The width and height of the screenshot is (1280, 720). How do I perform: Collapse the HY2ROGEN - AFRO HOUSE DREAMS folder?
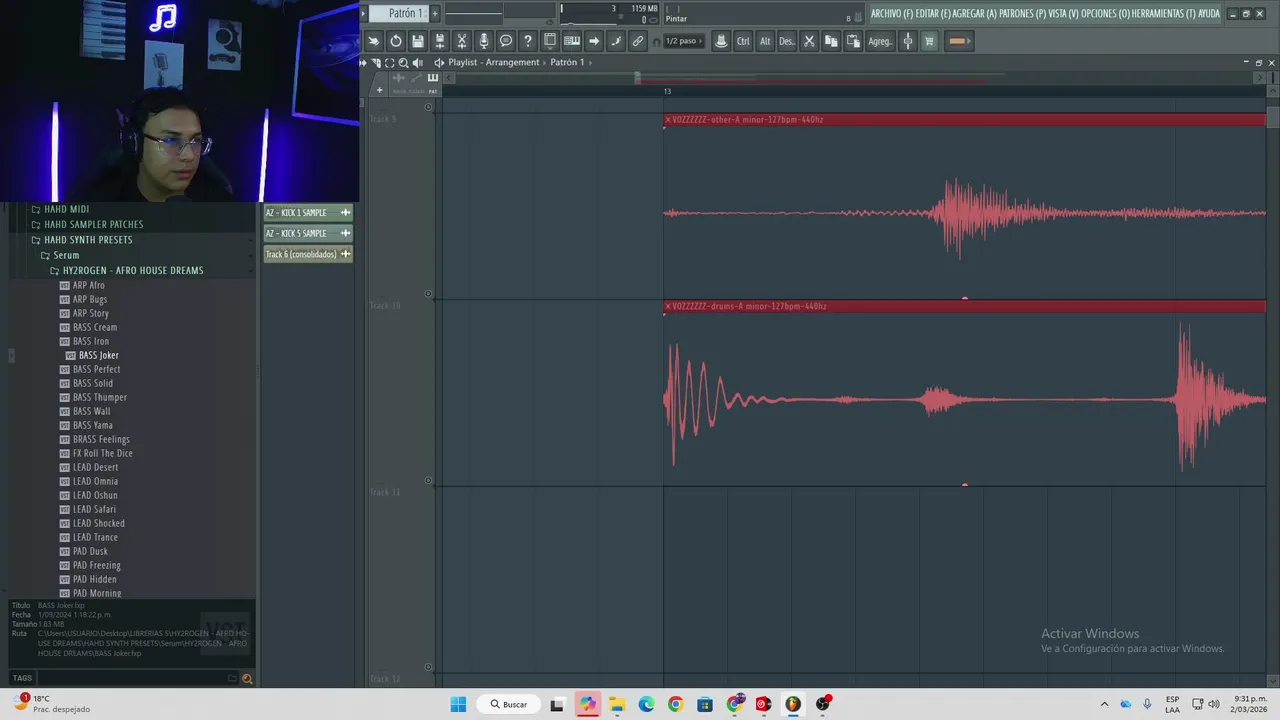133,270
